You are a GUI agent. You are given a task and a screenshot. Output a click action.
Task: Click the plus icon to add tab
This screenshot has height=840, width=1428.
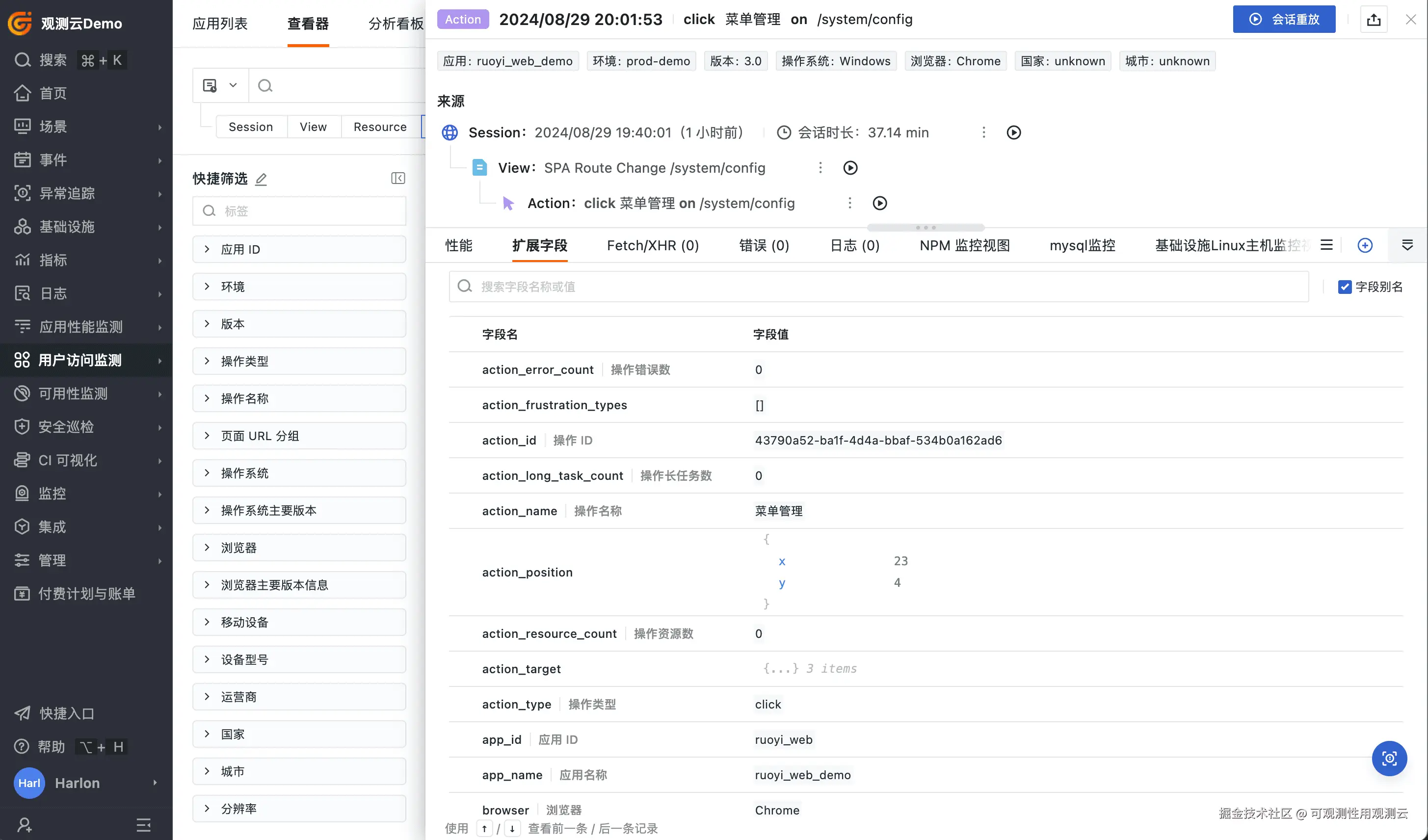click(1365, 245)
